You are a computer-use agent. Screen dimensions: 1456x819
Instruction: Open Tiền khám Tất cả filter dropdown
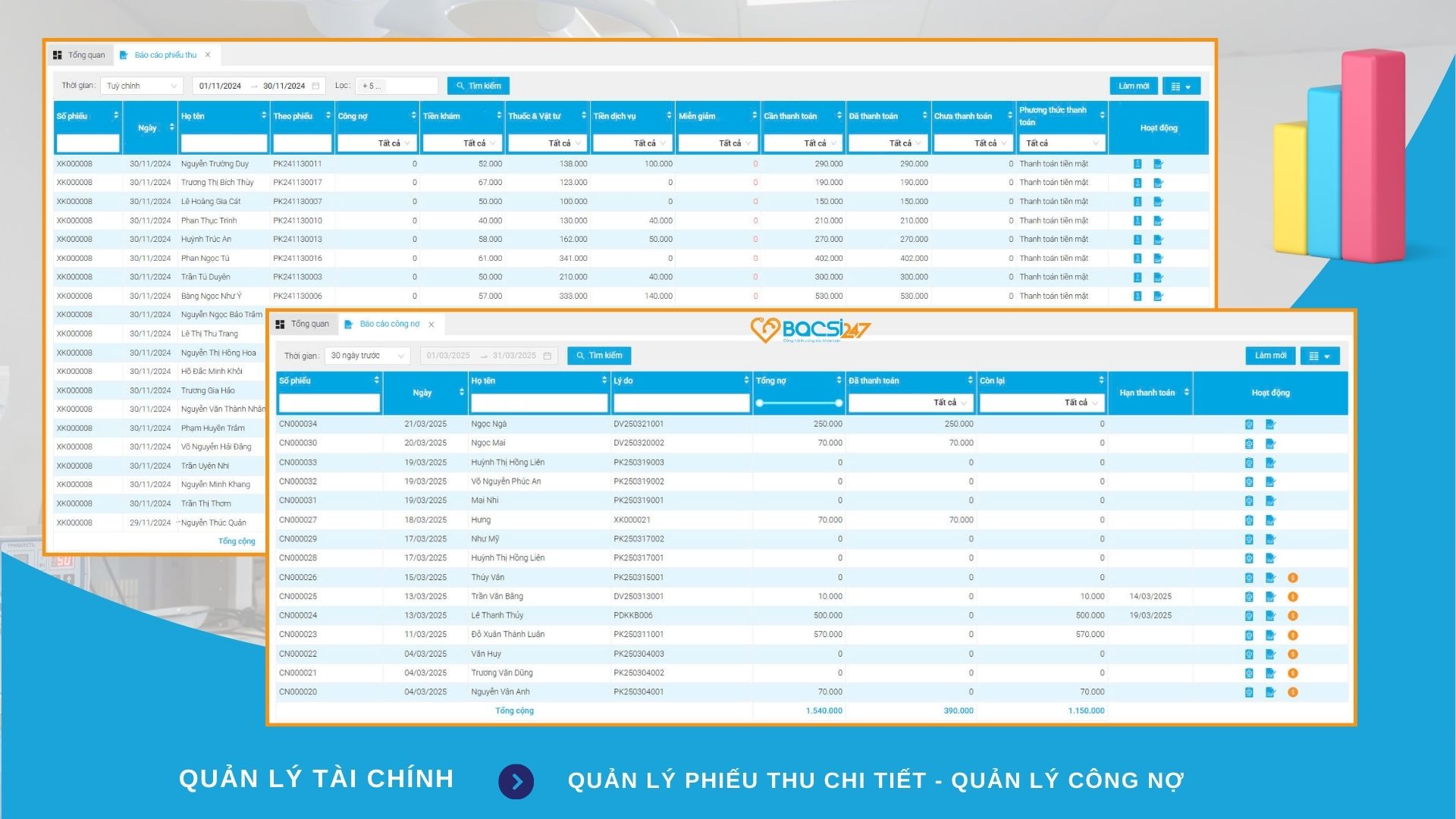[x=462, y=143]
